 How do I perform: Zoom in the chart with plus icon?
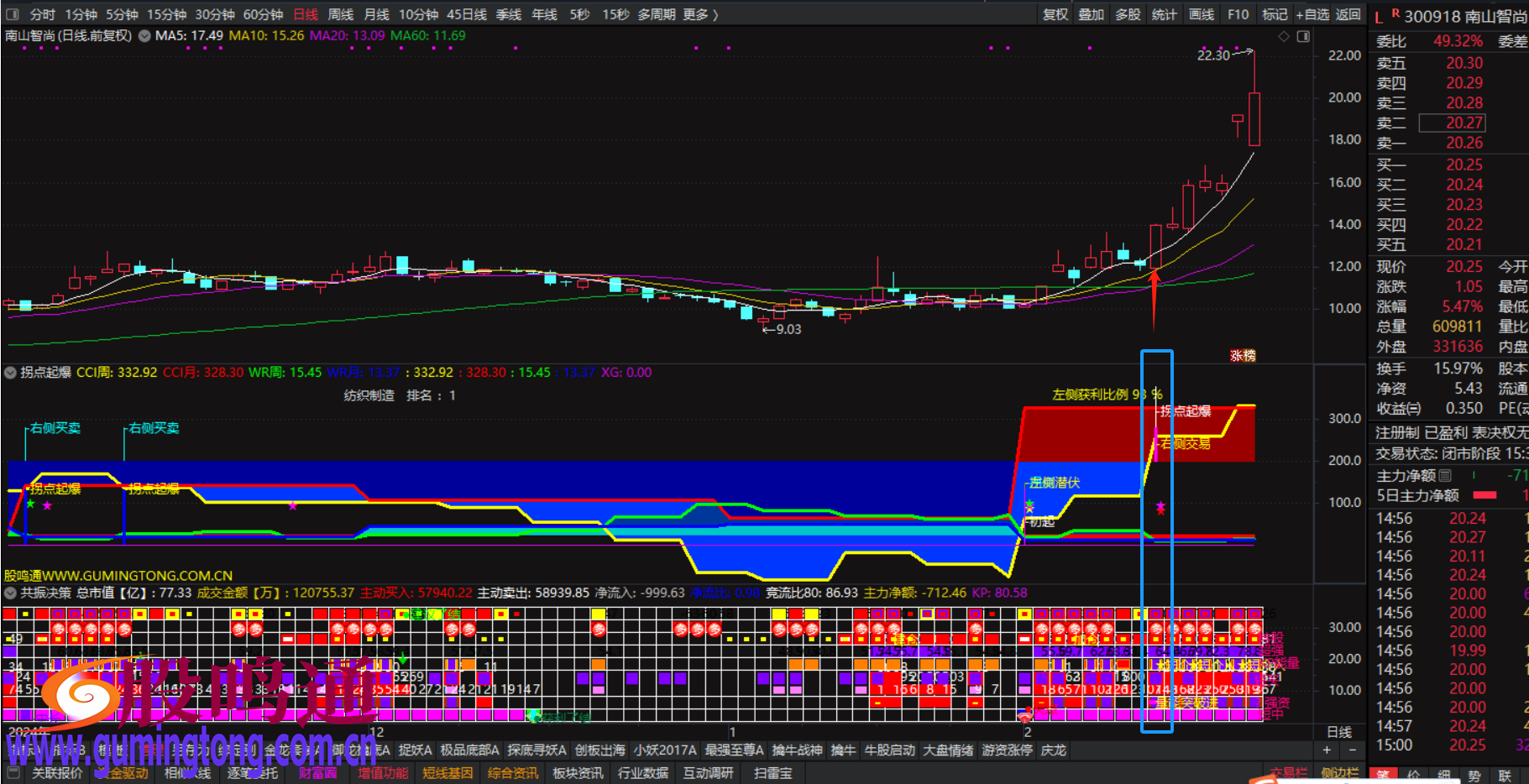1327,750
